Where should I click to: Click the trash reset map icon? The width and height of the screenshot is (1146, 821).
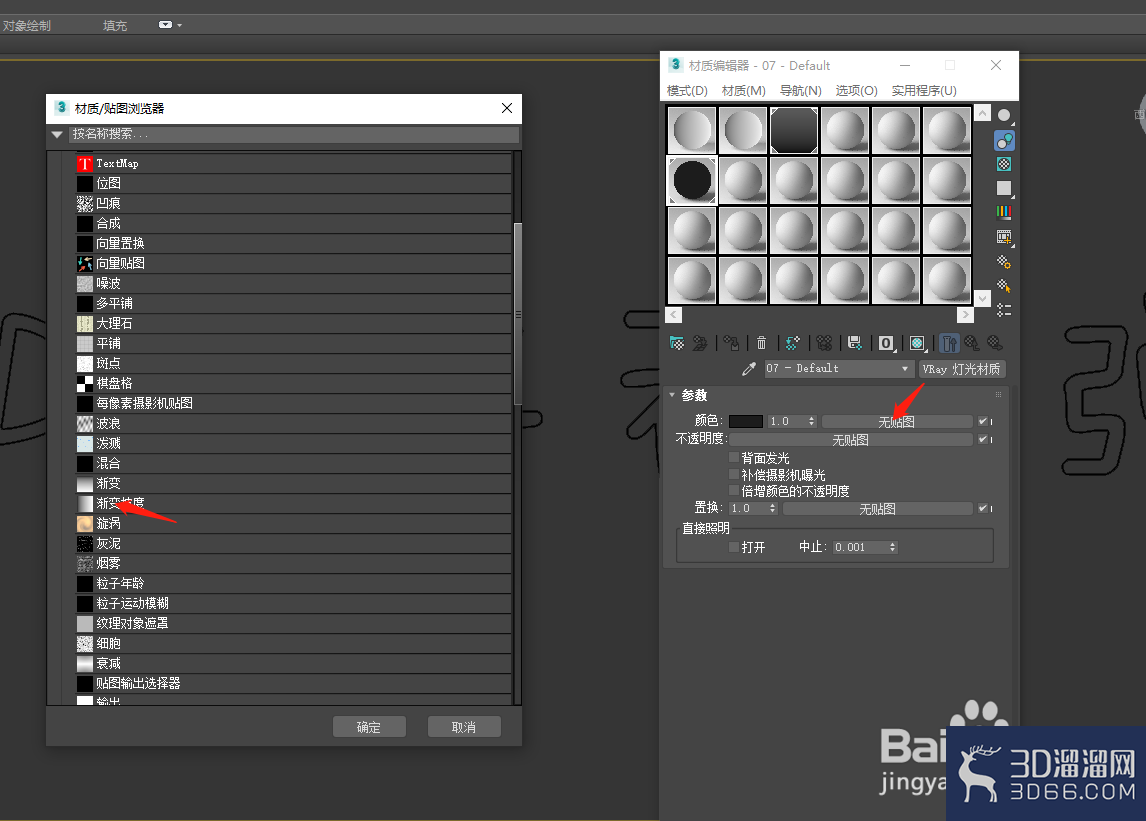pyautogui.click(x=762, y=343)
